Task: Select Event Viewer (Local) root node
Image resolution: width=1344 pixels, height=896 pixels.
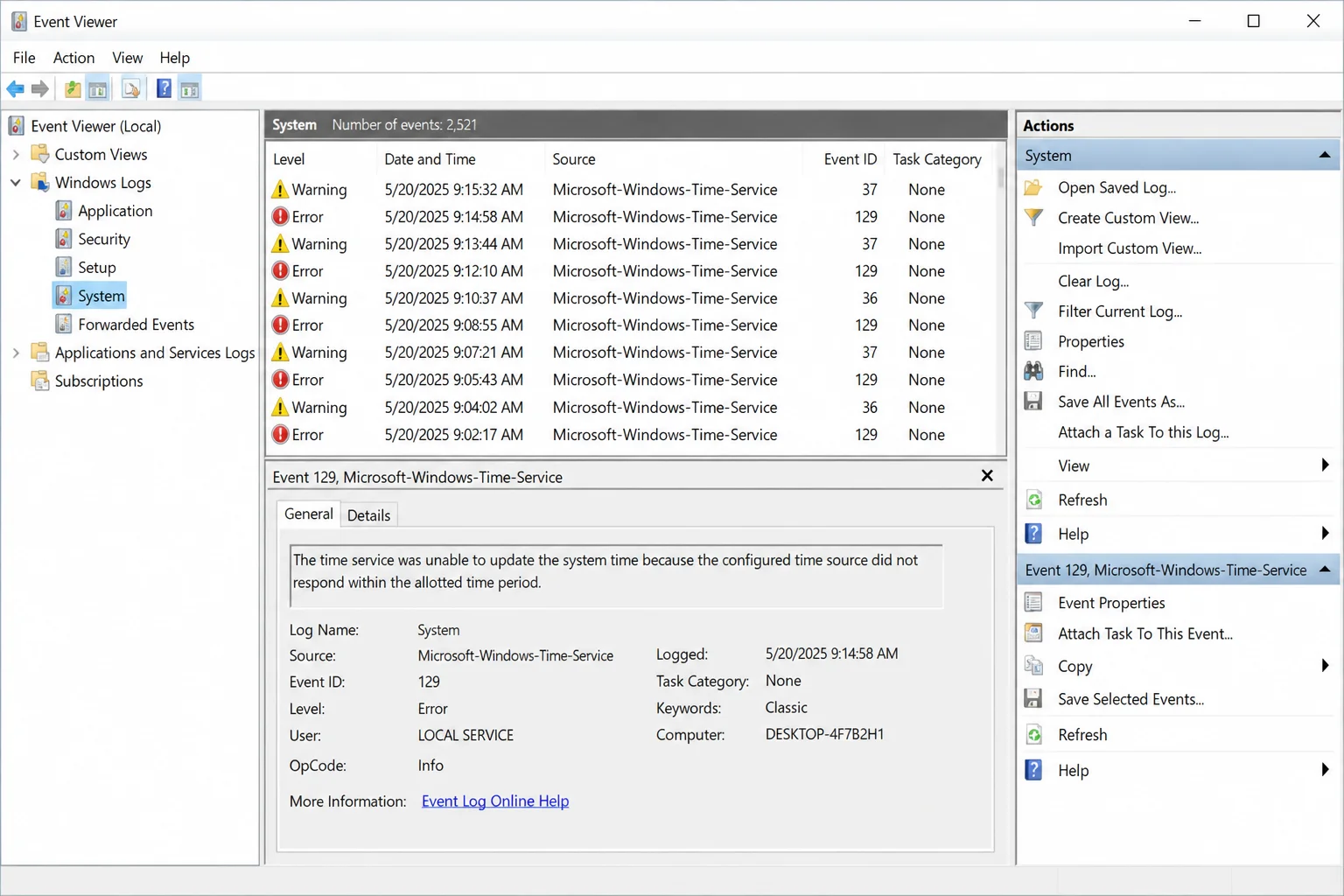Action: point(95,126)
